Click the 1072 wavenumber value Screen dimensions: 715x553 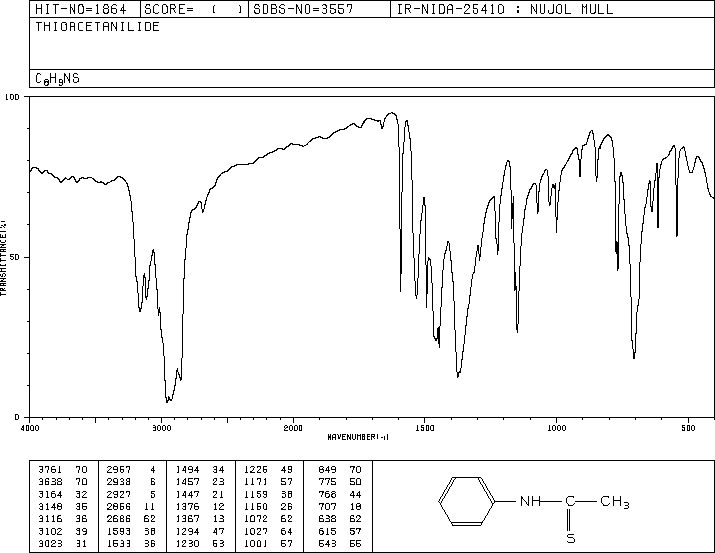pos(256,519)
